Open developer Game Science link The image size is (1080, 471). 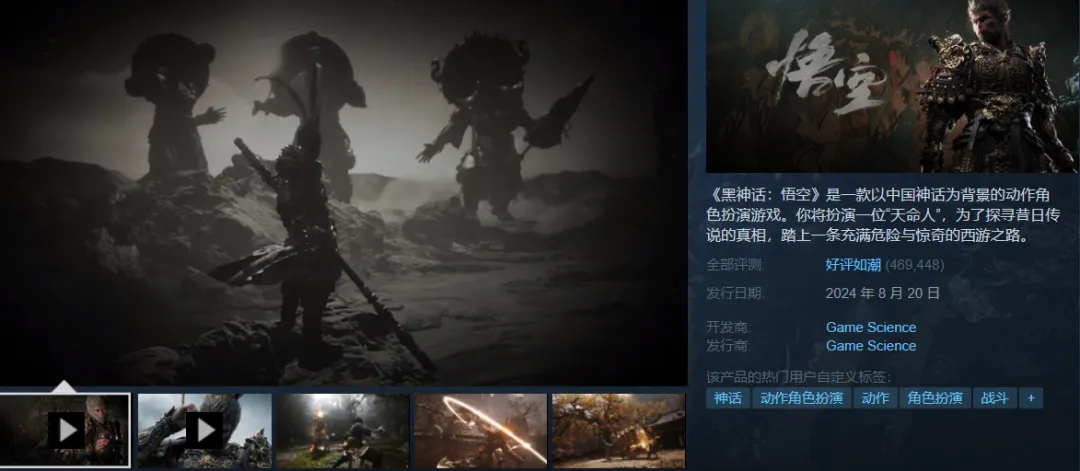pyautogui.click(x=871, y=327)
